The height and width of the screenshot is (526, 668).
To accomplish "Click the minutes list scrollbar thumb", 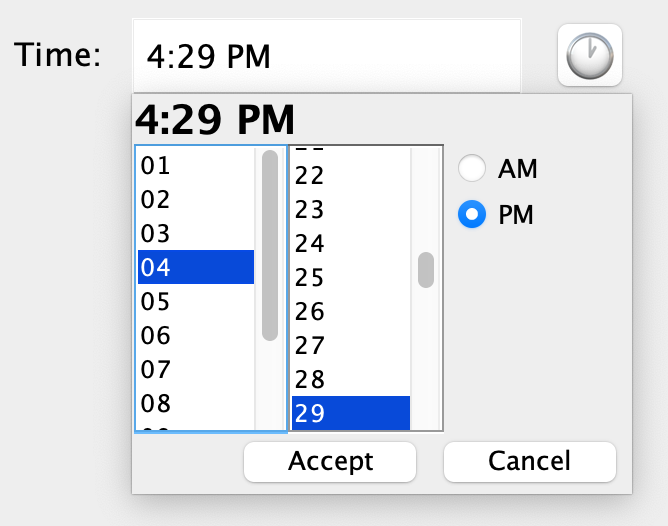I will tap(426, 270).
